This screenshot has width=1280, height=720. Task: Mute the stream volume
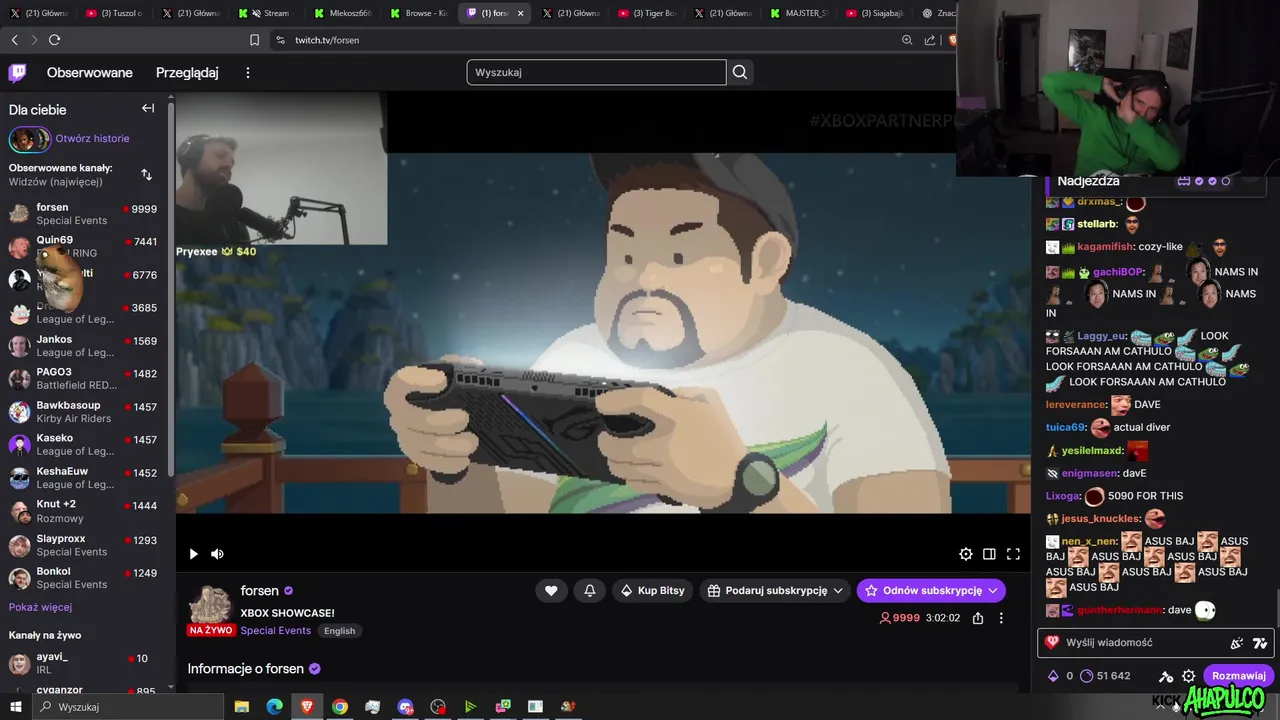pos(217,554)
